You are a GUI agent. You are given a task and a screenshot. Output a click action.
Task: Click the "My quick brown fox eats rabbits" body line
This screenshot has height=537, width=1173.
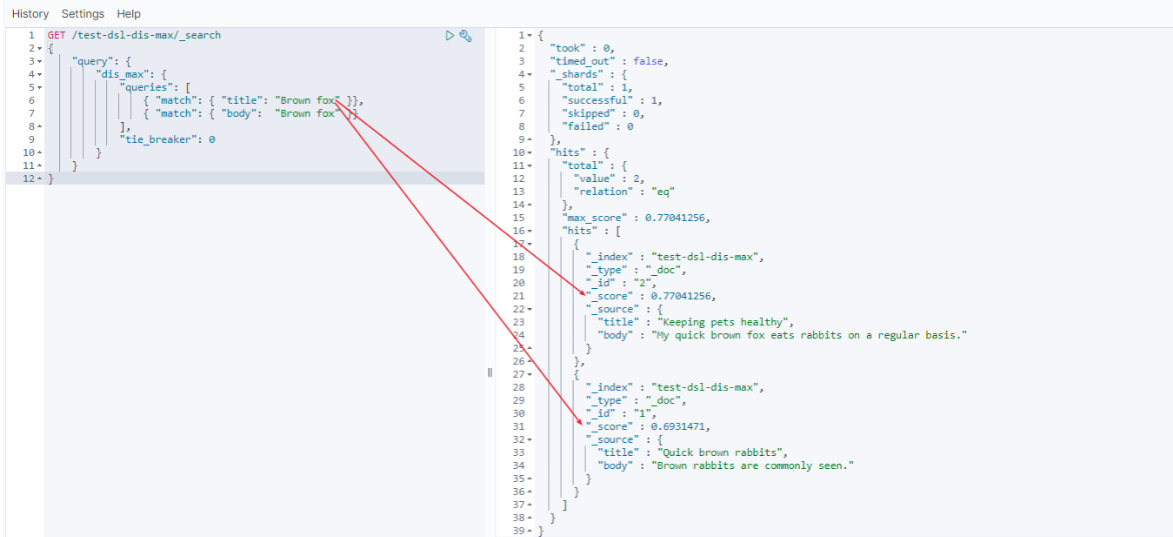point(782,335)
